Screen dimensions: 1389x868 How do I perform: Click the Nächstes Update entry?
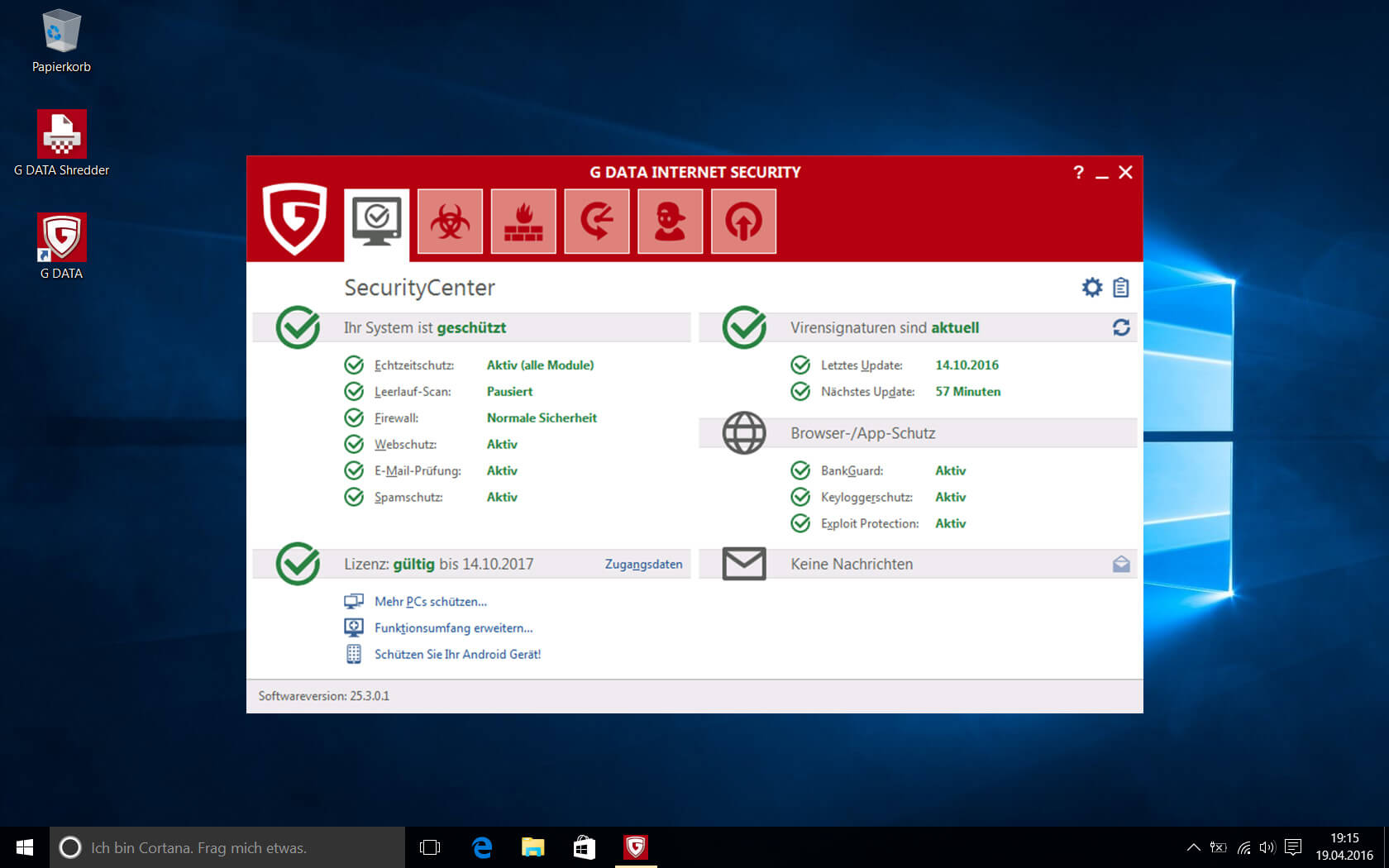point(867,391)
